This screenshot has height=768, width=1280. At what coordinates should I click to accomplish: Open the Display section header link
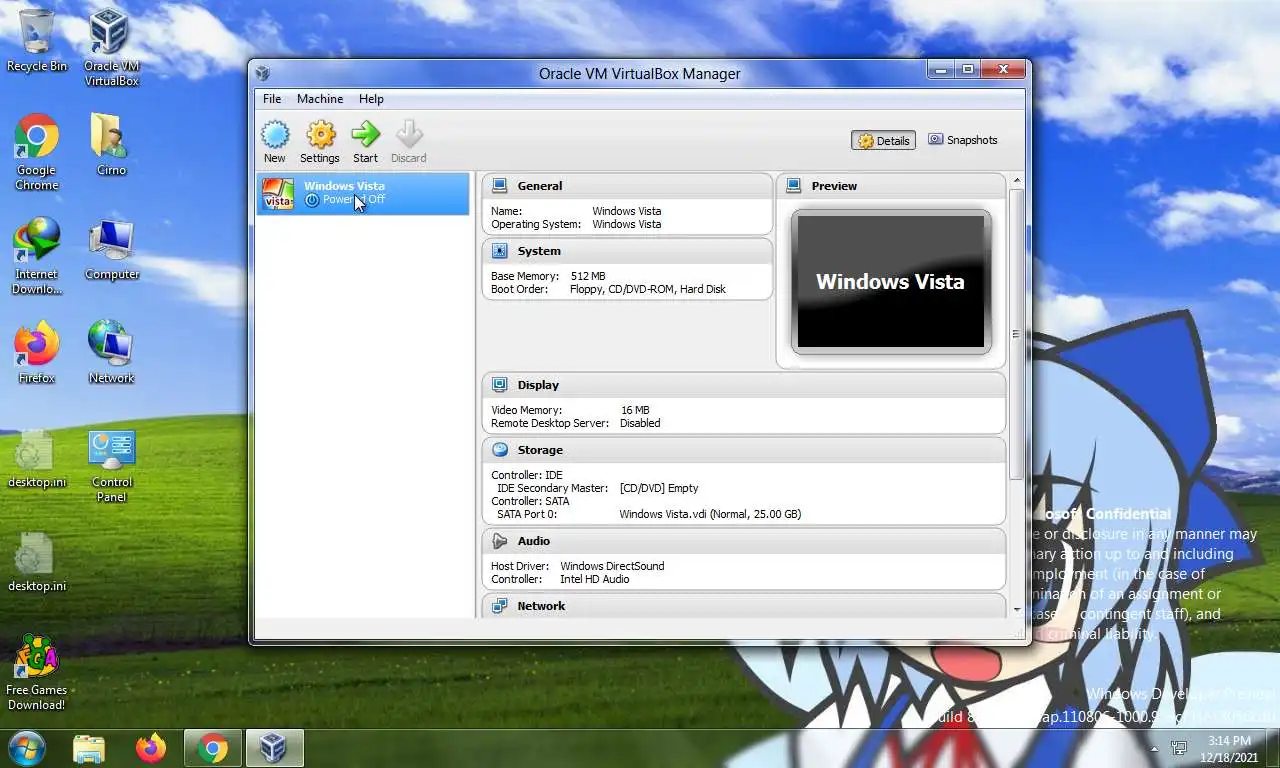(538, 385)
